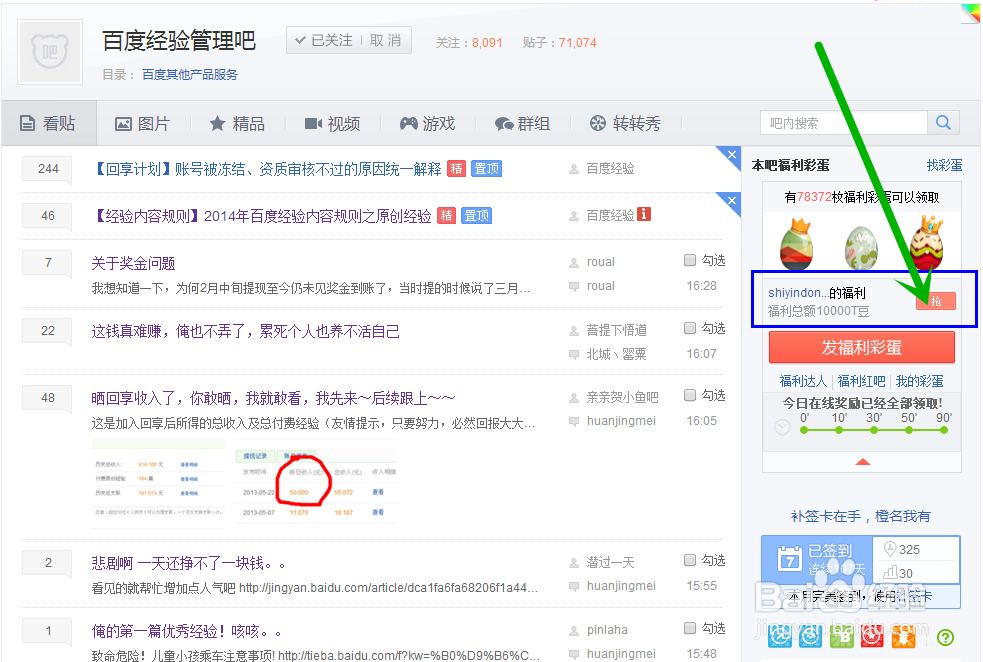The width and height of the screenshot is (983, 662).
Task: Click the 已关注 follow status button
Action: pos(323,40)
